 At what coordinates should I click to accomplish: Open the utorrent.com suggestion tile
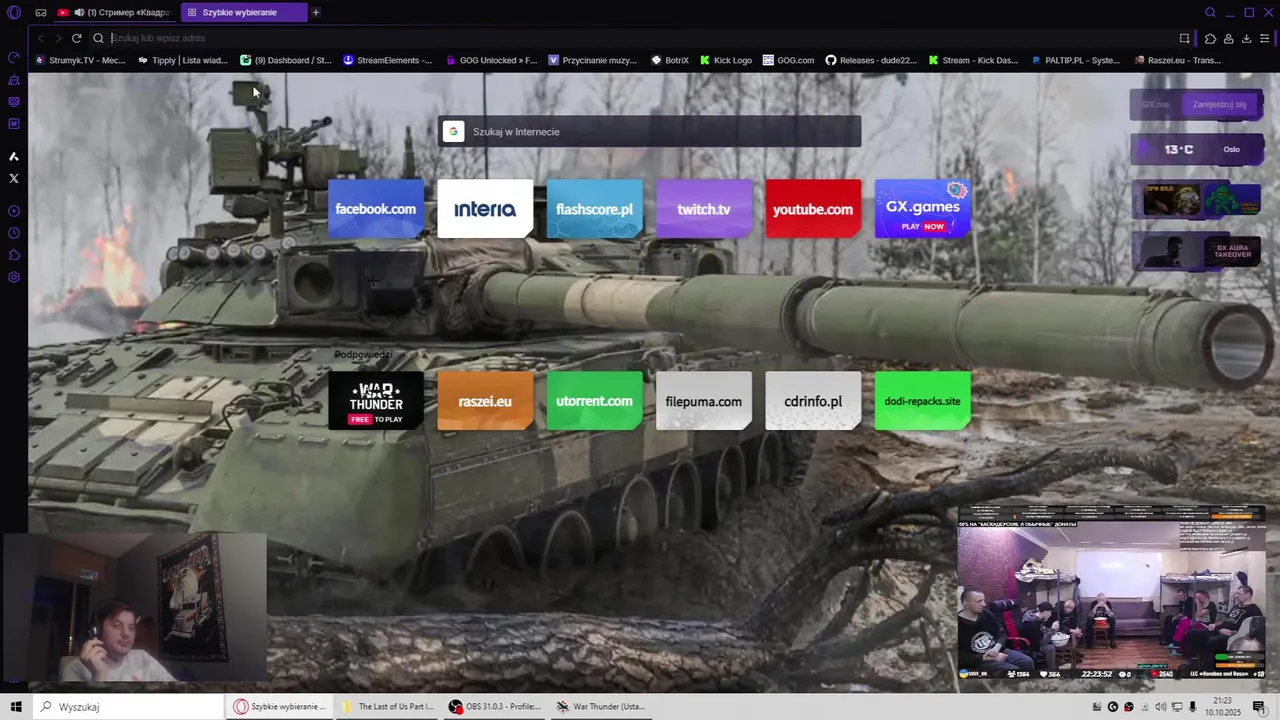pos(594,401)
